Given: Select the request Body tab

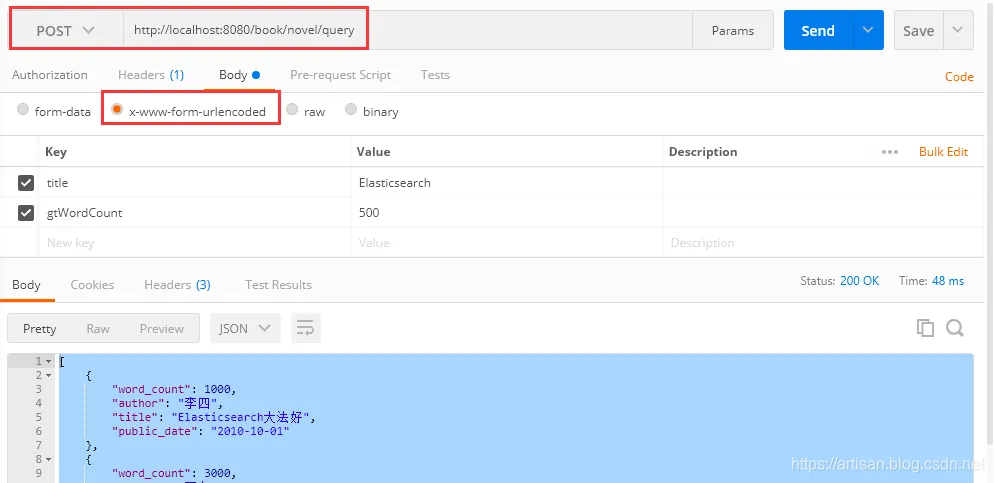Looking at the screenshot, I should [x=239, y=75].
